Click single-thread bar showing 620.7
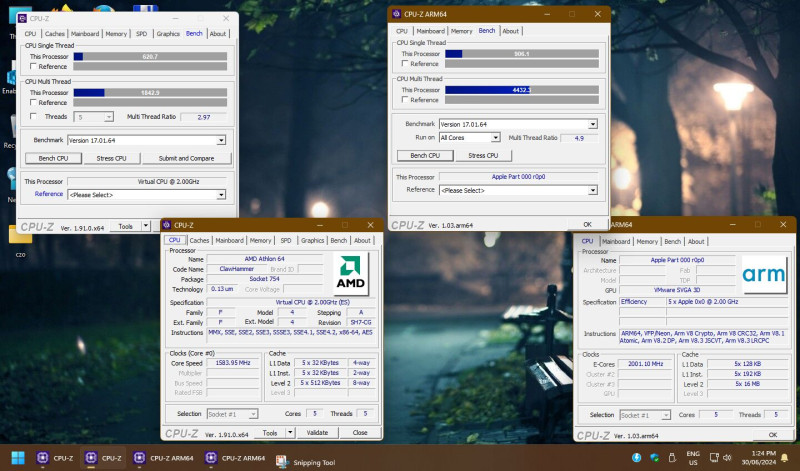 point(150,57)
